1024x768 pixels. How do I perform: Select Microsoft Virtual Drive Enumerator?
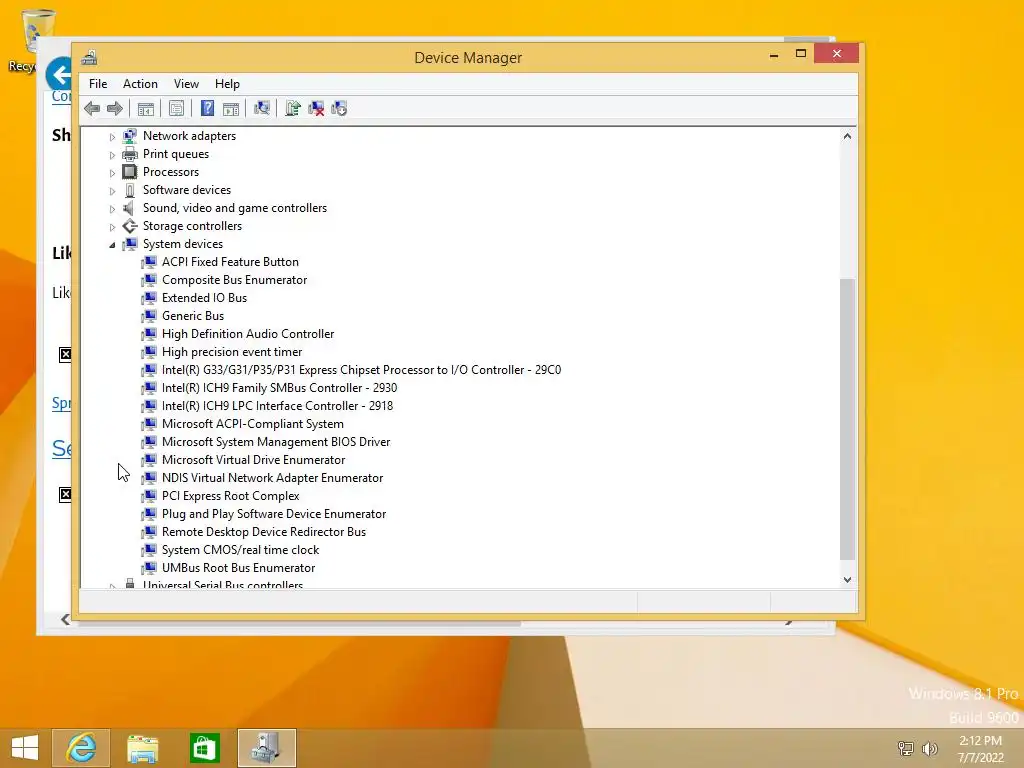[253, 460]
